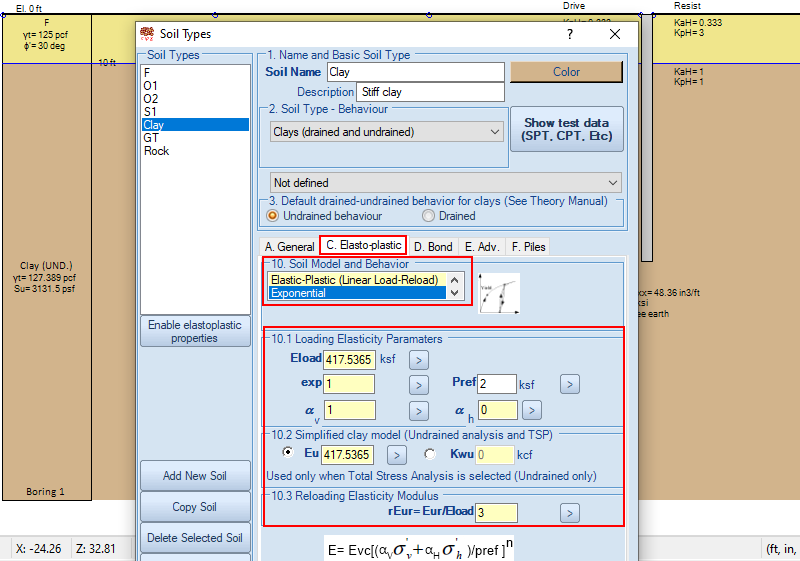This screenshot has width=800, height=561.
Task: Select Elastic-Plastic (Linear Load-Reload) model
Action: pos(357,280)
